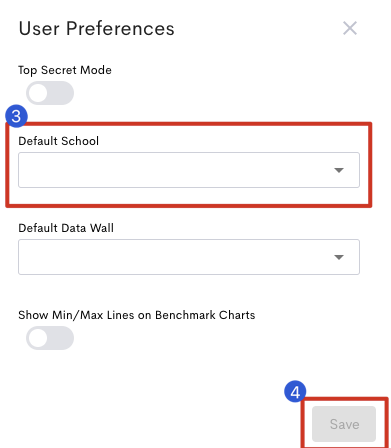The width and height of the screenshot is (391, 448).
Task: Click the blue step 4 badge
Action: click(x=295, y=392)
